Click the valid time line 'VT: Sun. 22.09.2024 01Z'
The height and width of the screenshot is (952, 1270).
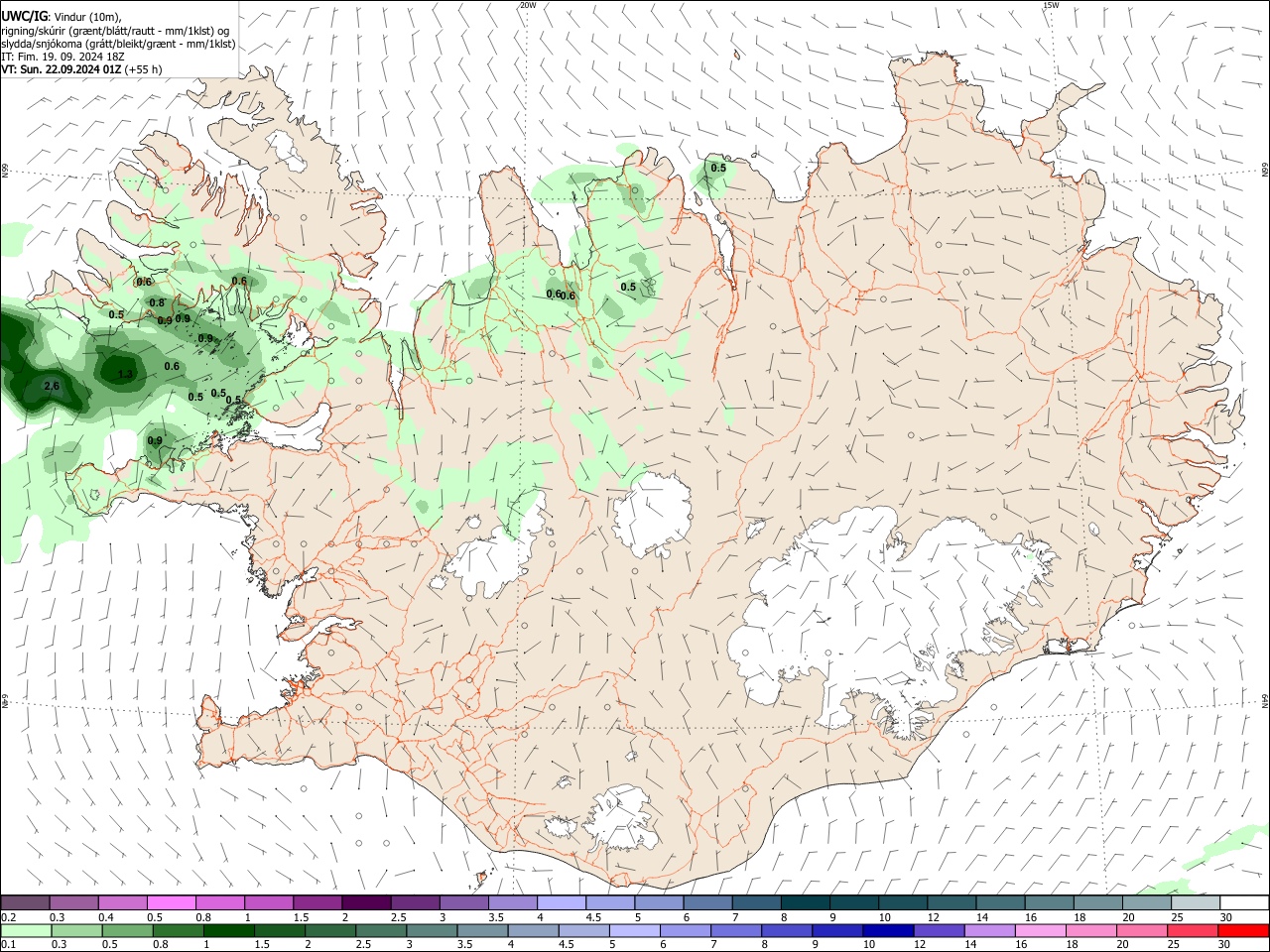[x=61, y=69]
